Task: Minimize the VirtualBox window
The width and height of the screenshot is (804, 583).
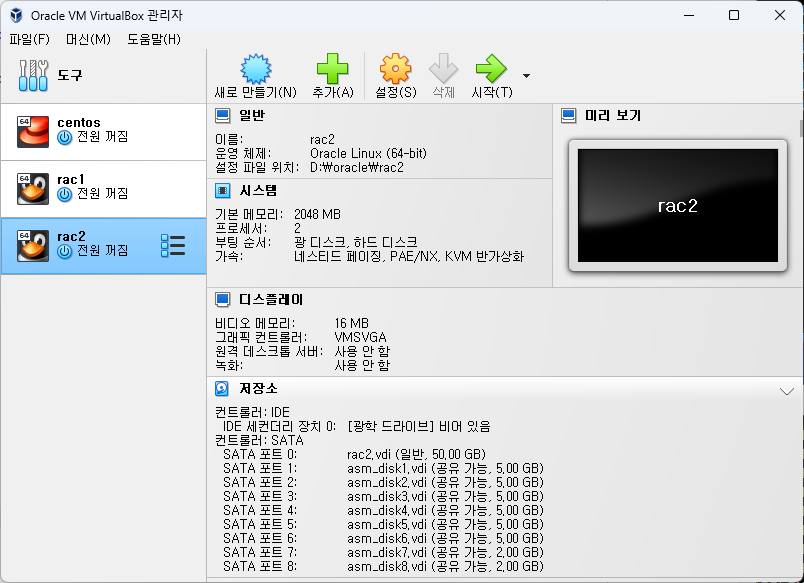Action: click(689, 15)
